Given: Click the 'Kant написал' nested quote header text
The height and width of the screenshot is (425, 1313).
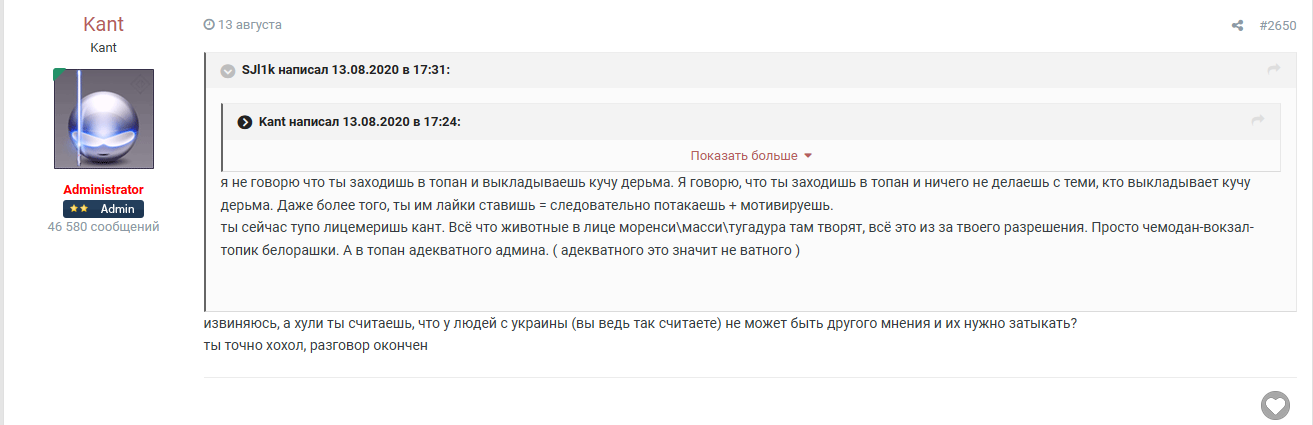Looking at the screenshot, I should click(359, 122).
